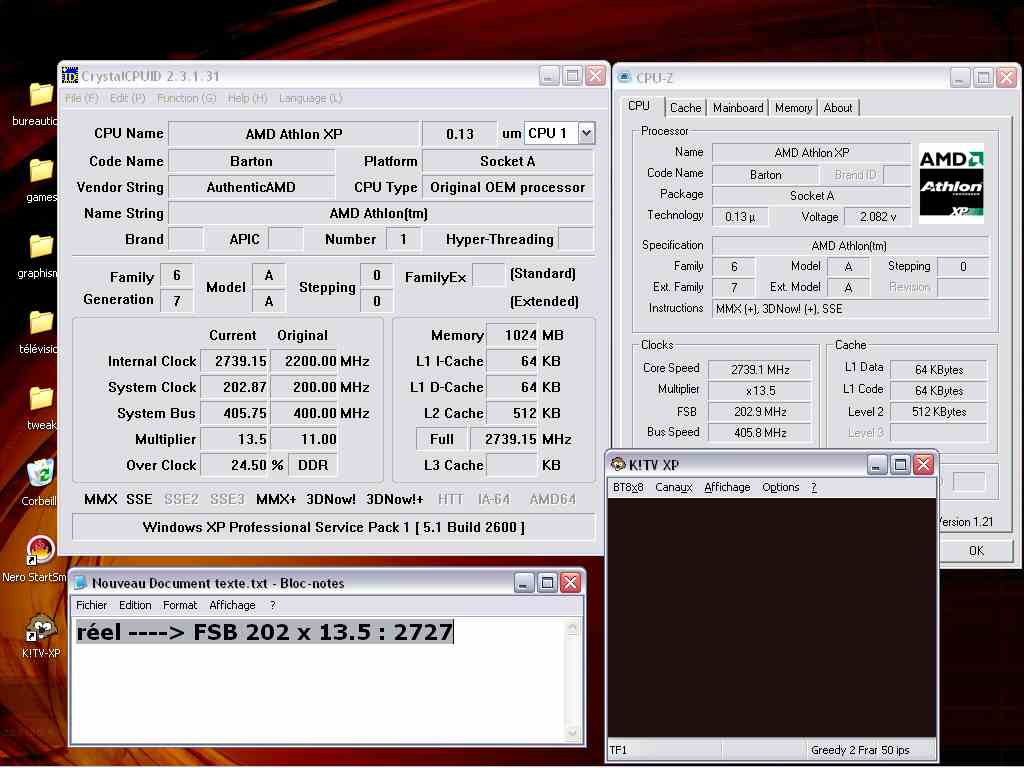Click the Voltage value 2.082 v
Screen dimensions: 1024x768
[878, 217]
